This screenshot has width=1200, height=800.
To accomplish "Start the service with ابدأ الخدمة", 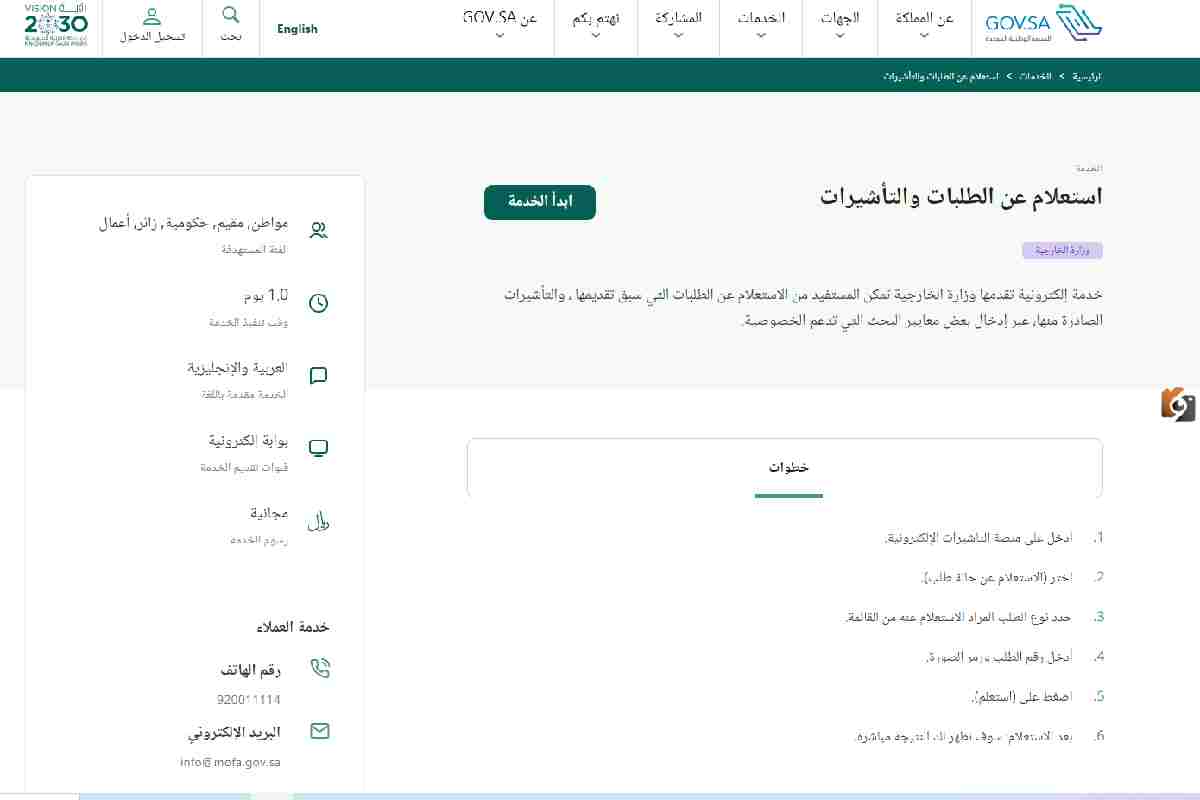I will click(540, 202).
